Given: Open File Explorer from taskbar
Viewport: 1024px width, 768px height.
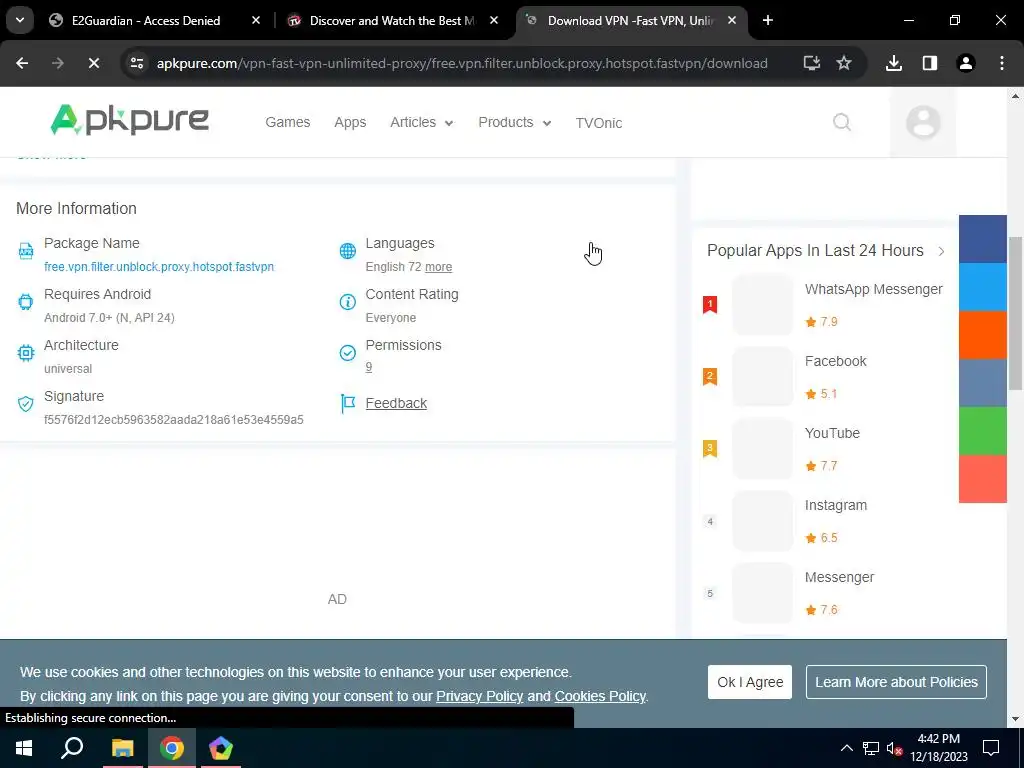Looking at the screenshot, I should (x=122, y=748).
